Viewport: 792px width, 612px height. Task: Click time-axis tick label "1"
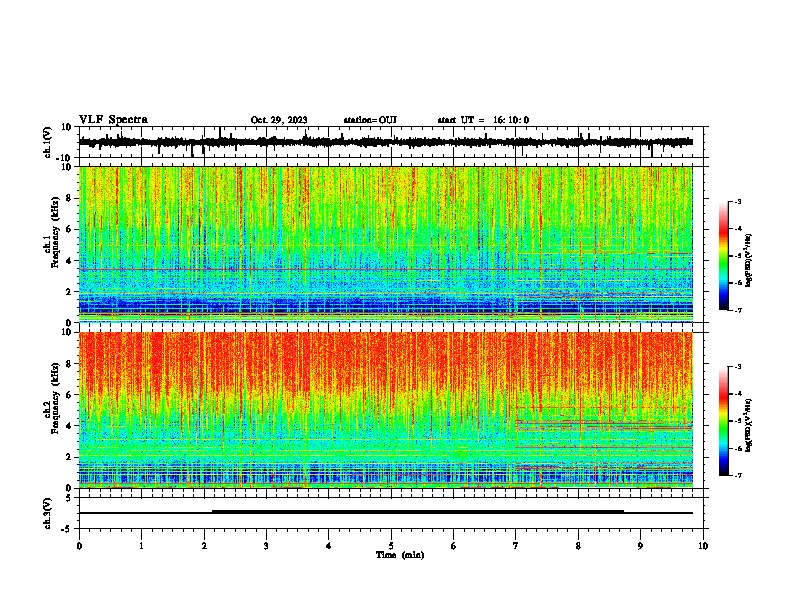[x=141, y=546]
